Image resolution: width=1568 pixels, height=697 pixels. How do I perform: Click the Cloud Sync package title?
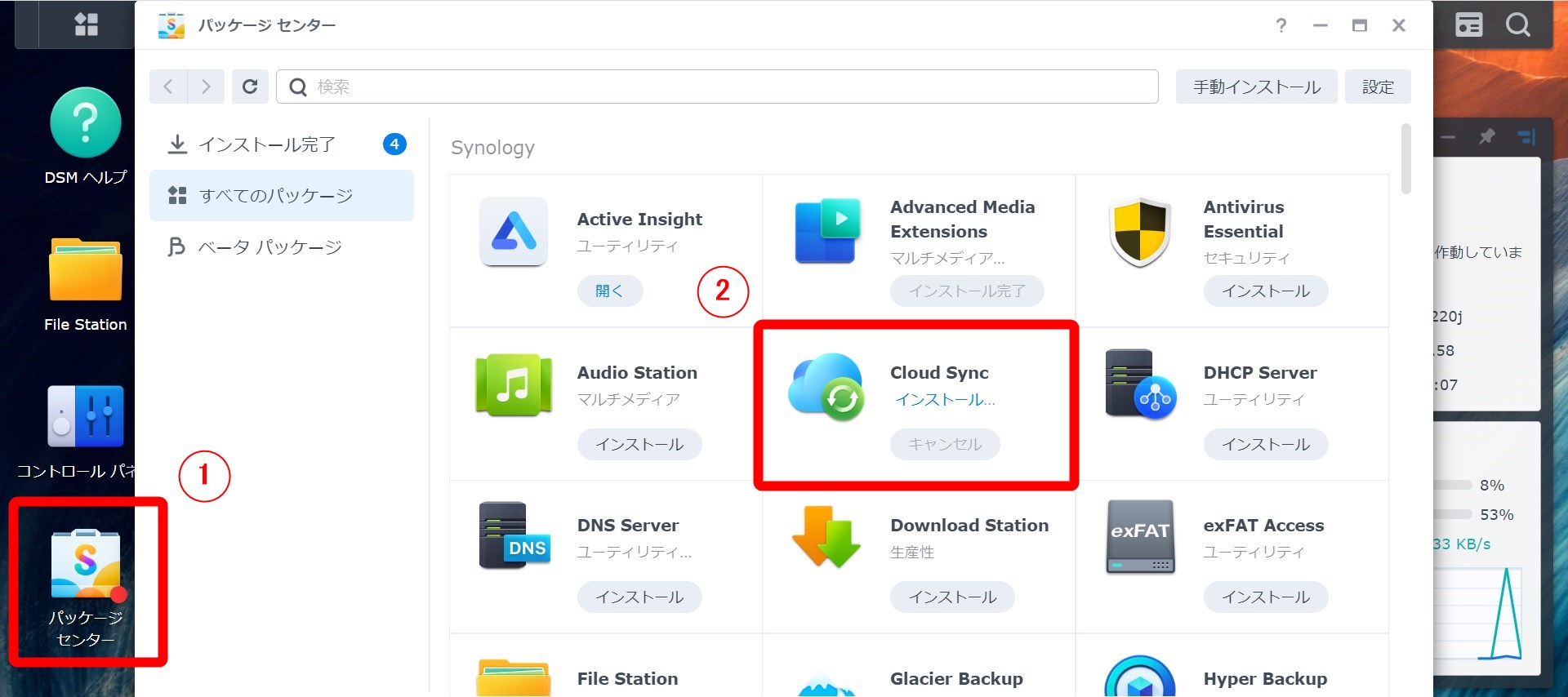click(x=939, y=372)
